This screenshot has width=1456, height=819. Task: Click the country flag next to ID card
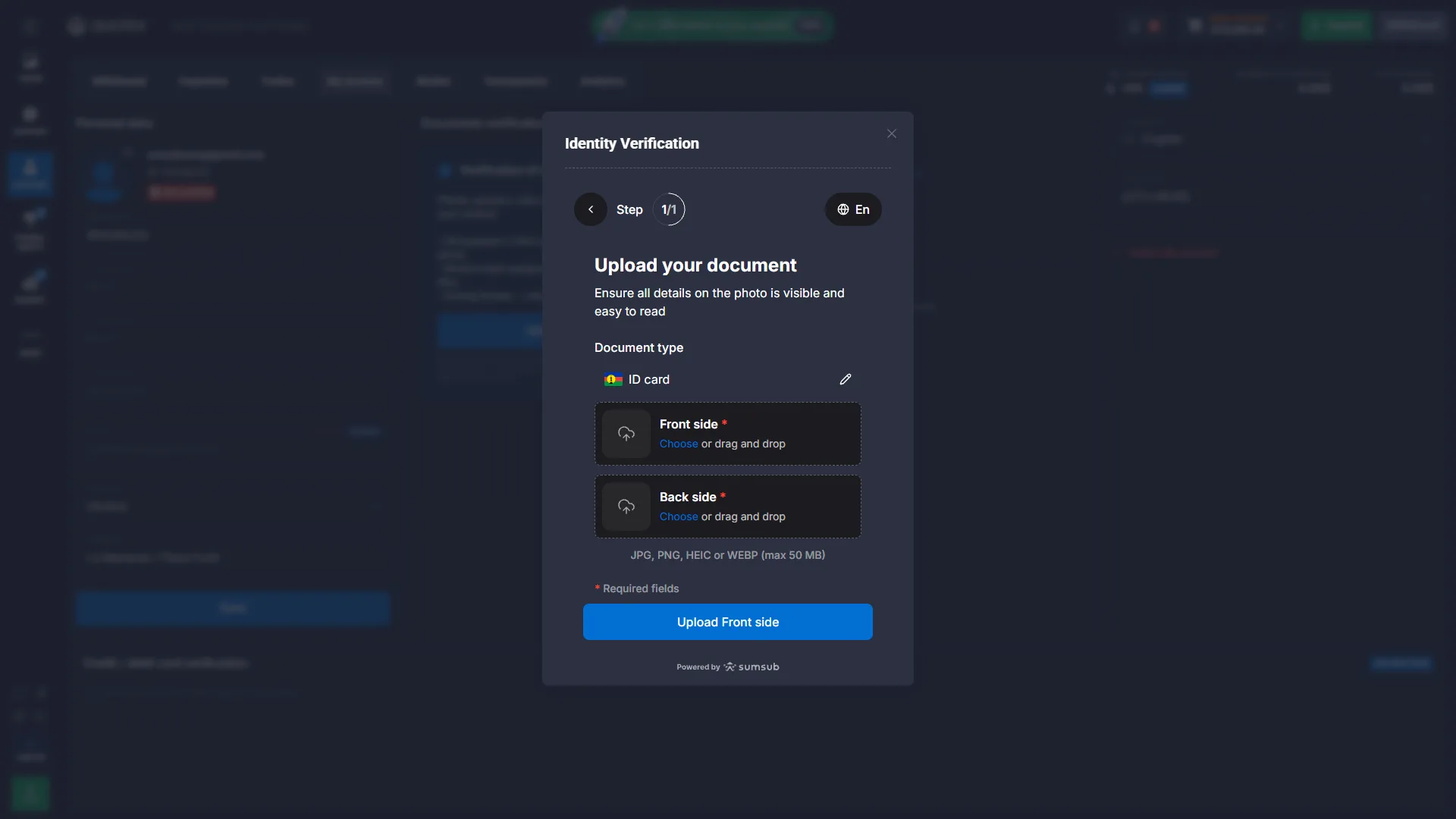613,379
